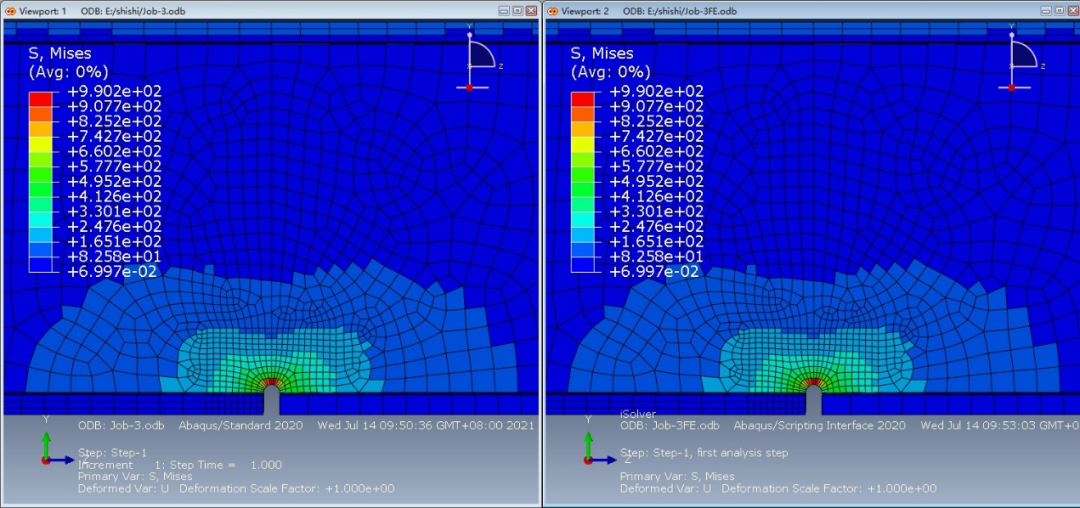1080x508 pixels.
Task: Maximize the Viewport 1 window
Action: coord(518,11)
